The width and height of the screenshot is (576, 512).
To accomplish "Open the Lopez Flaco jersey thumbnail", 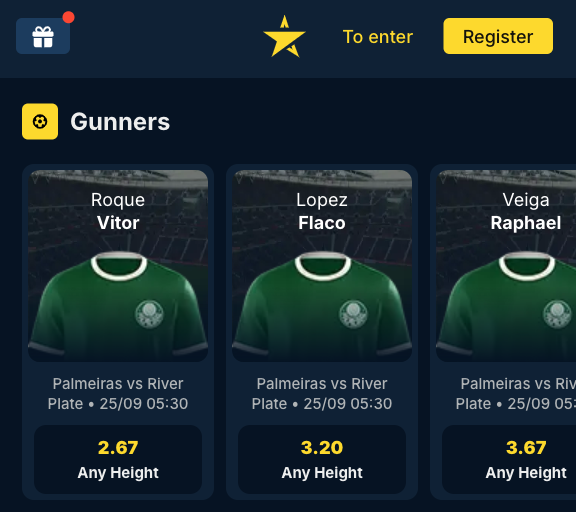I will 322,266.
